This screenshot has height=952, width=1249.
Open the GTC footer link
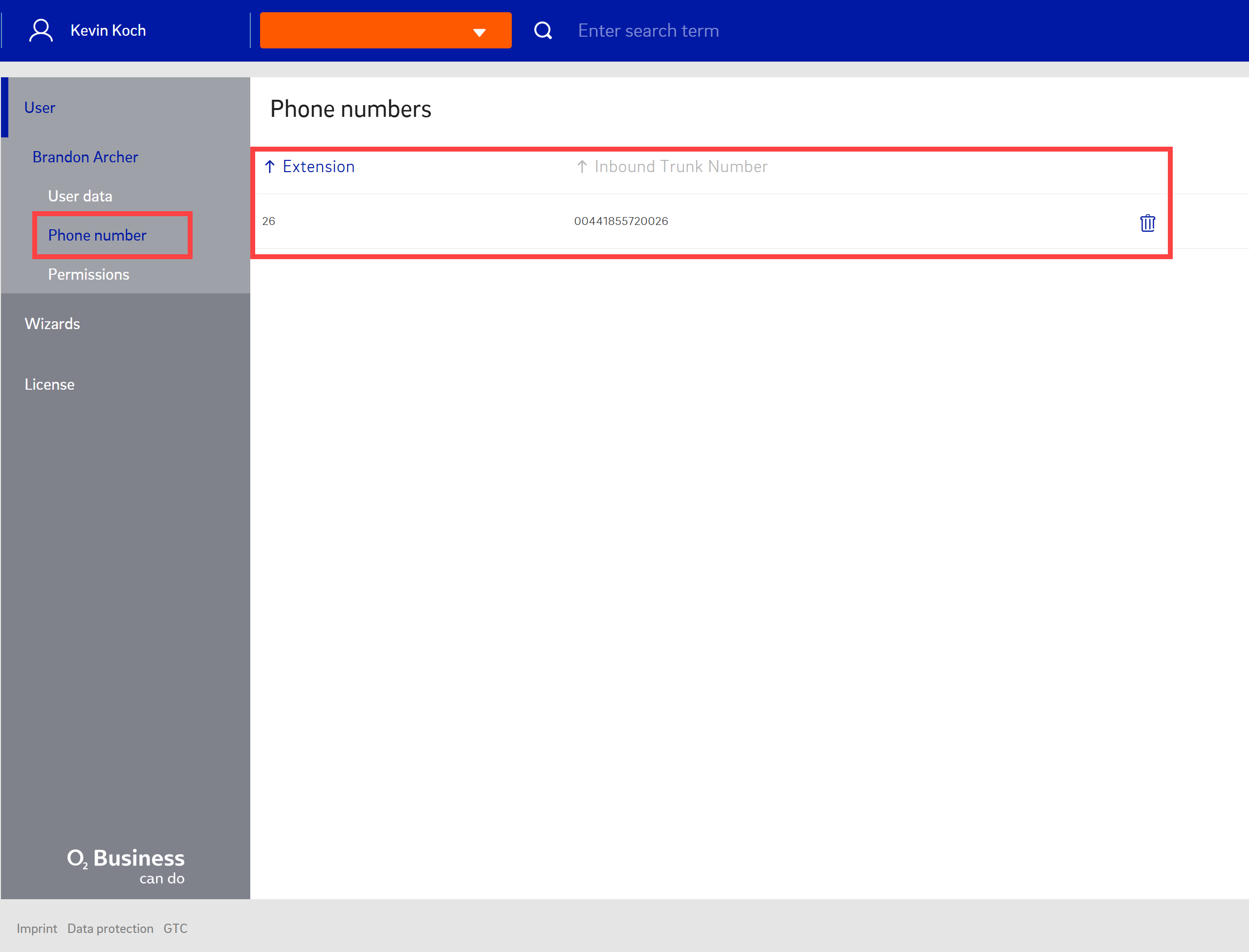[x=175, y=928]
